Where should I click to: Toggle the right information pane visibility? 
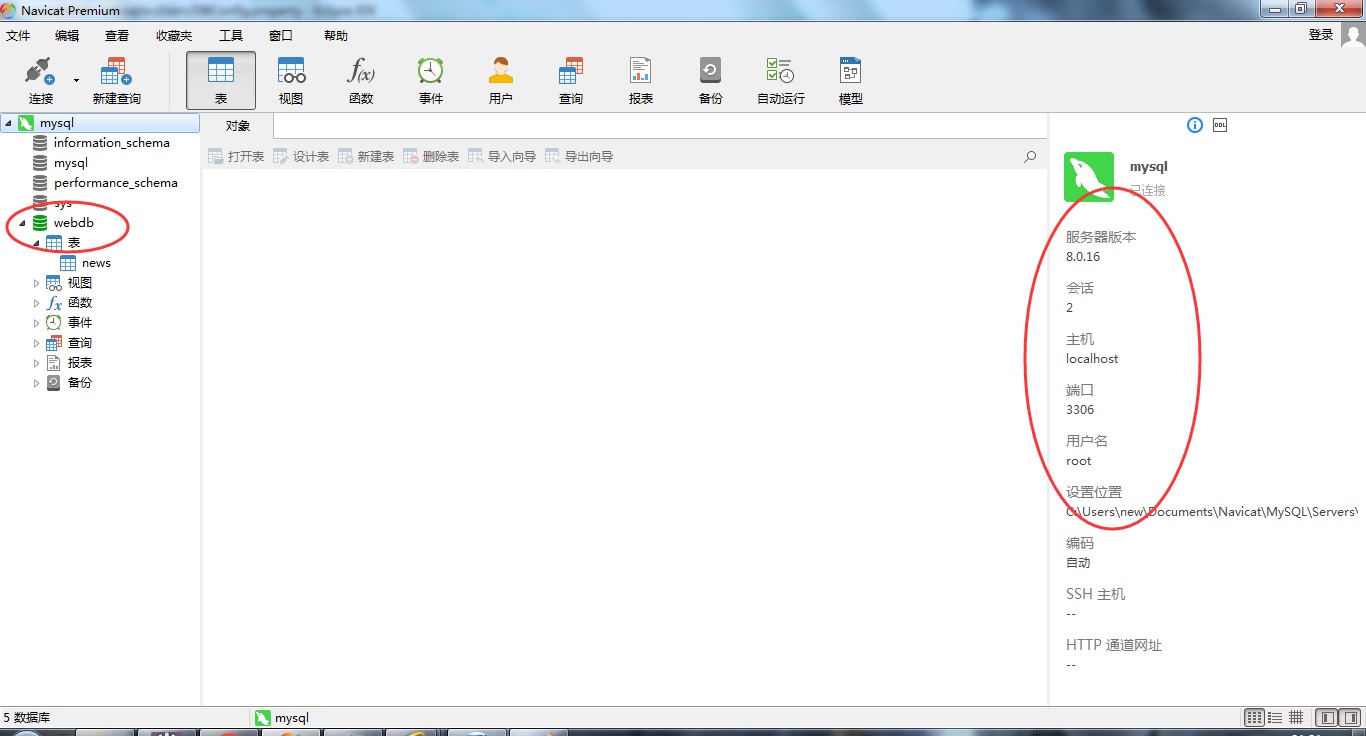[x=1350, y=717]
